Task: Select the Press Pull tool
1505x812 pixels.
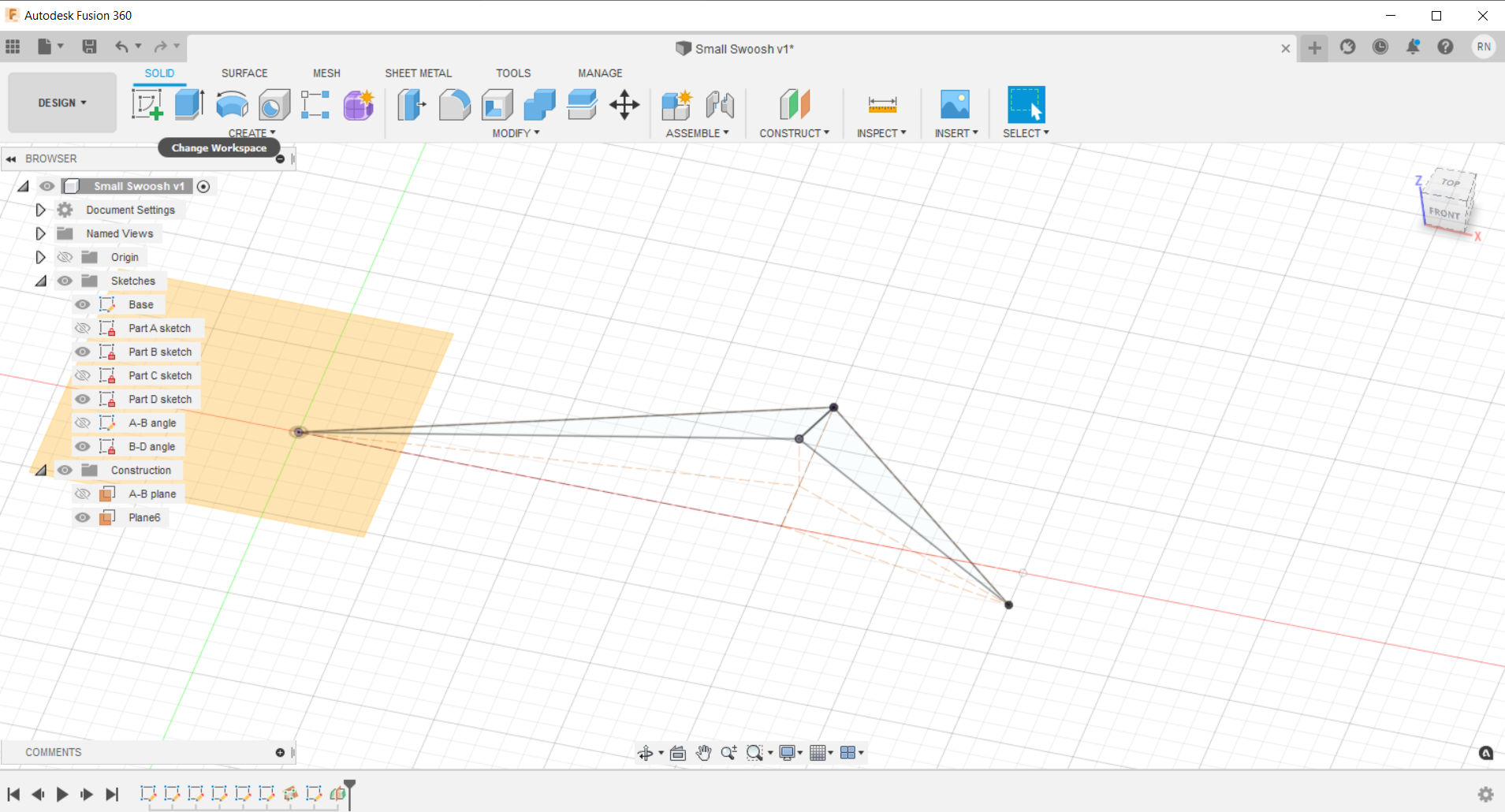Action: [412, 104]
